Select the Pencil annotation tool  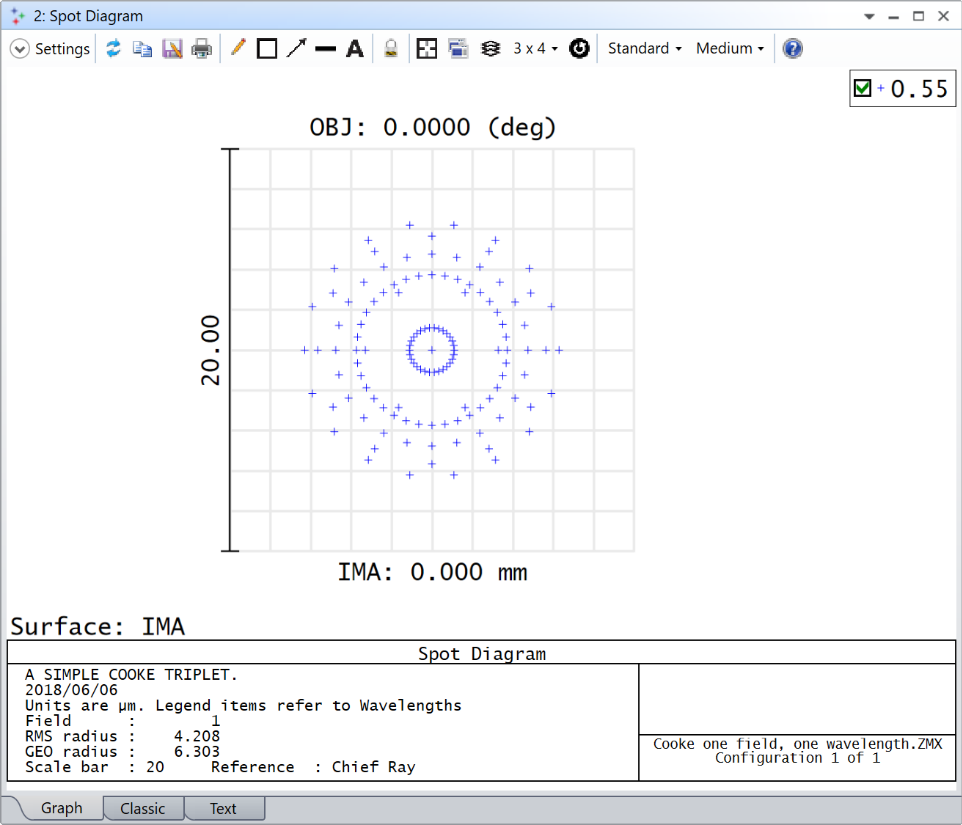tap(237, 48)
